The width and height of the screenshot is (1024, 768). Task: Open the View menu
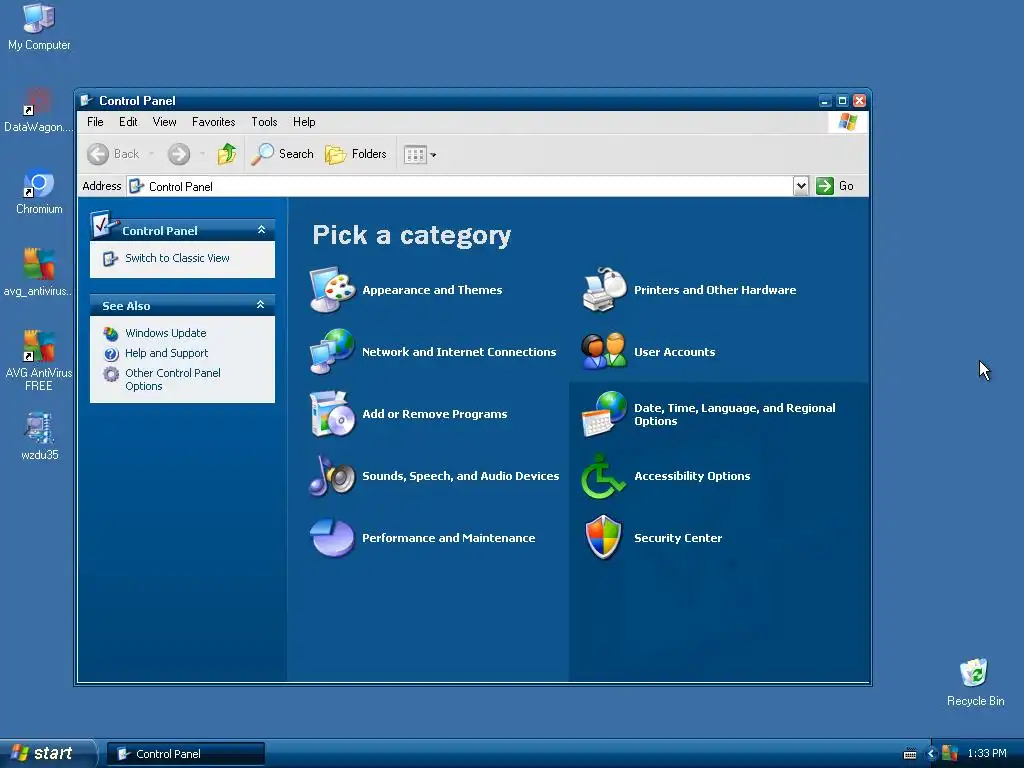click(x=165, y=122)
